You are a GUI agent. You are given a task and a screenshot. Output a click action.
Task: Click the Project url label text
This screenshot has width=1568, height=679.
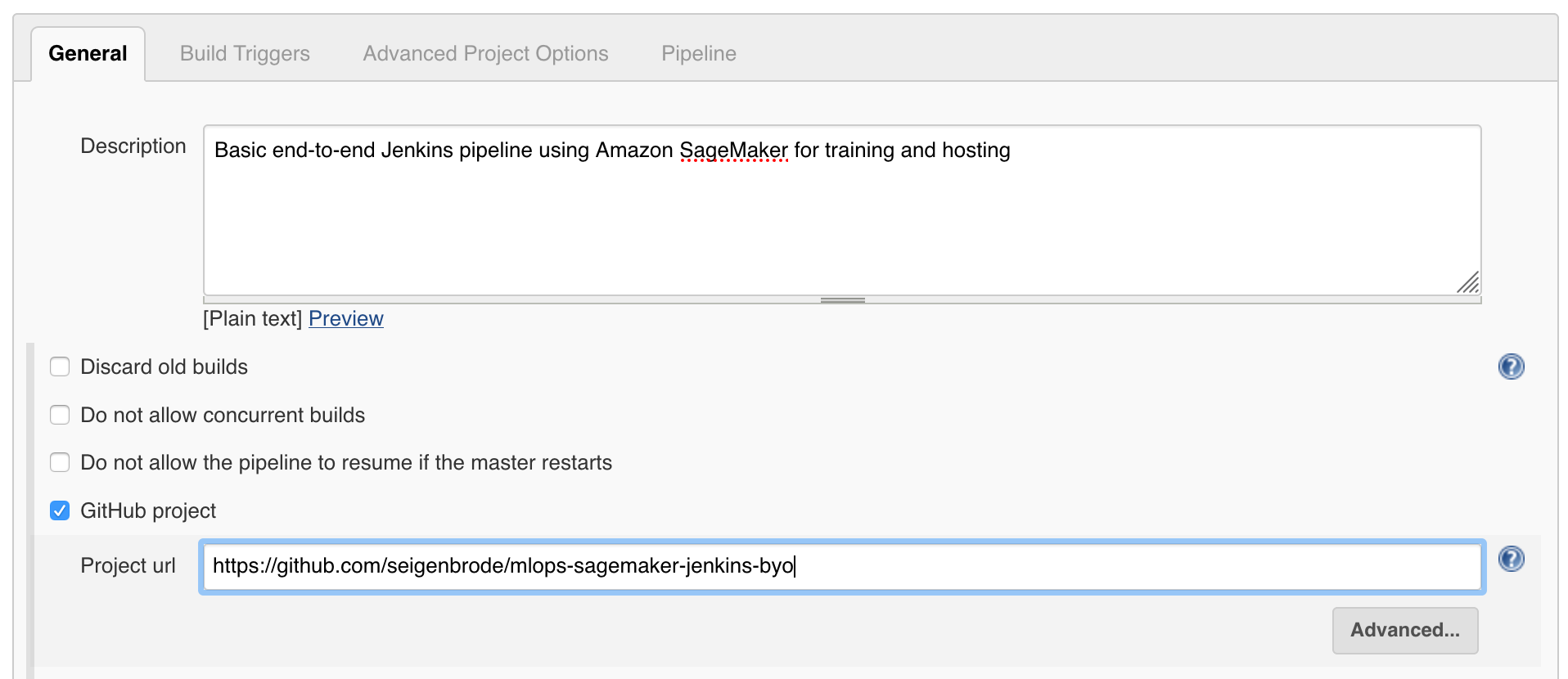[x=128, y=566]
